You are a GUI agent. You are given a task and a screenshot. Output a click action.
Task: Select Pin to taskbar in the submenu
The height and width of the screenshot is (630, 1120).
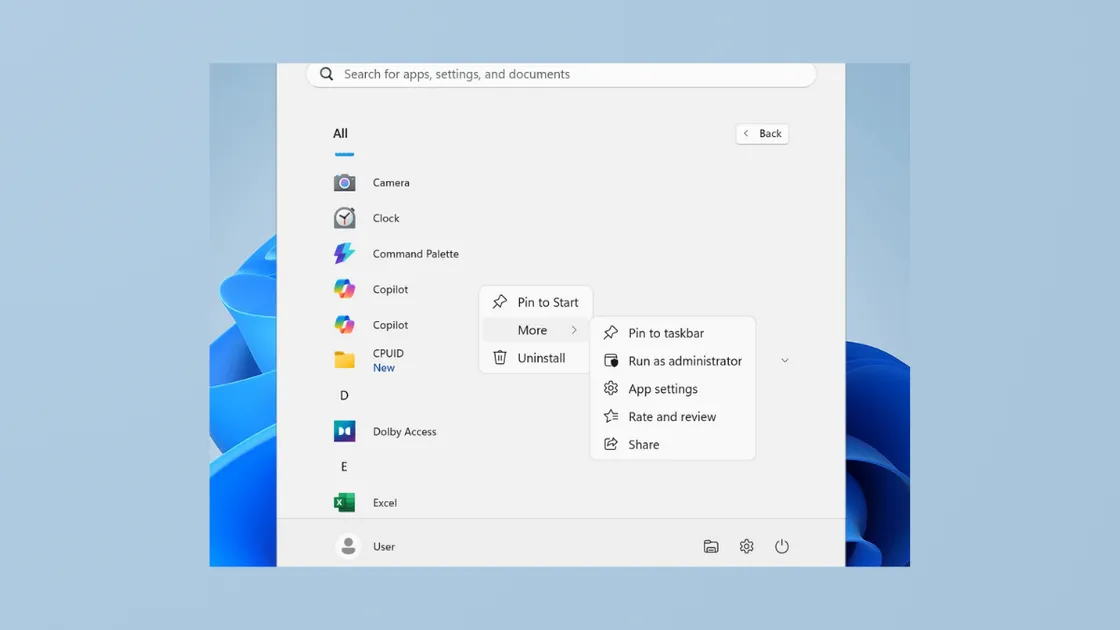(665, 332)
